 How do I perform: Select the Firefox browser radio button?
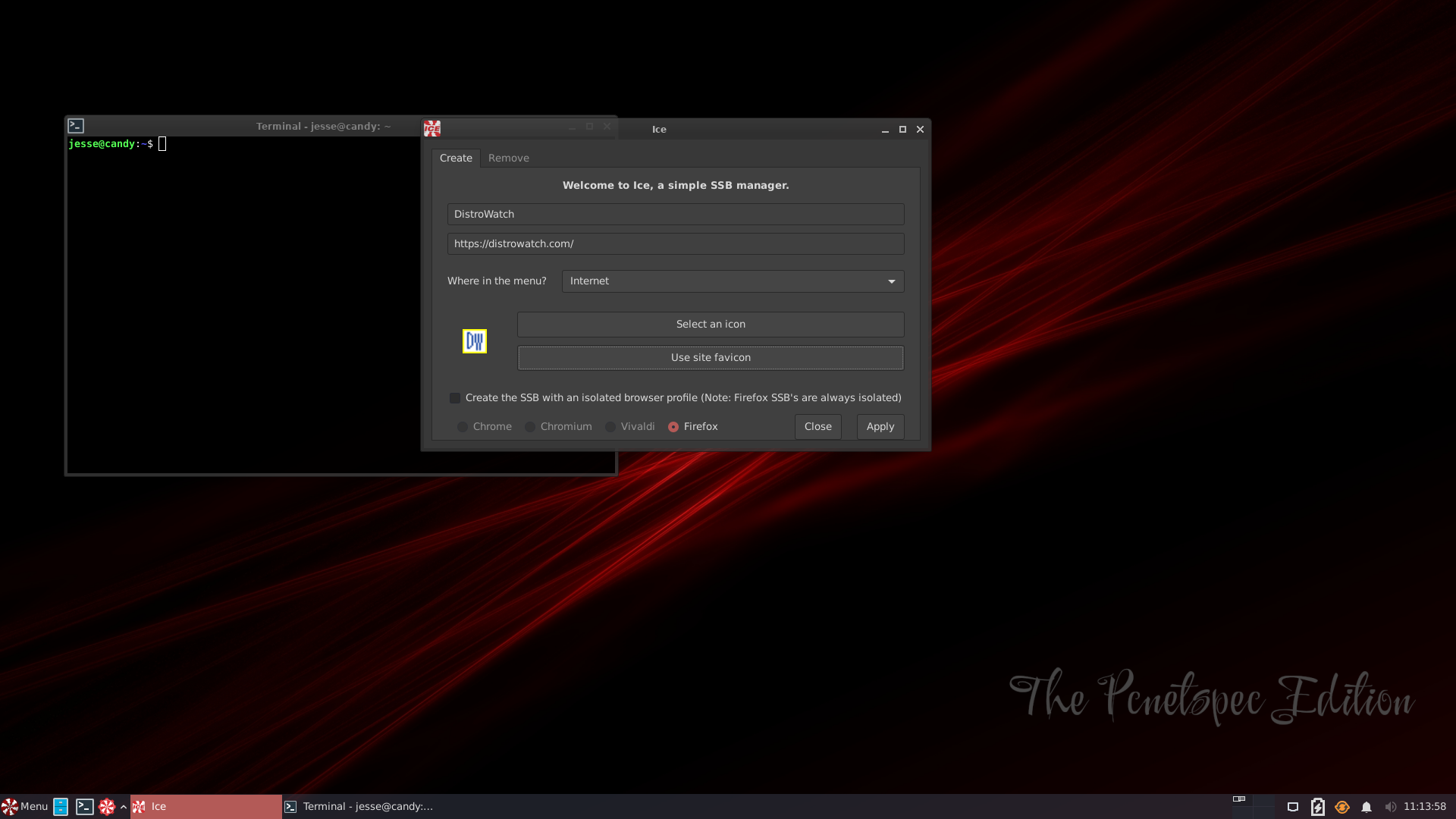click(x=673, y=427)
